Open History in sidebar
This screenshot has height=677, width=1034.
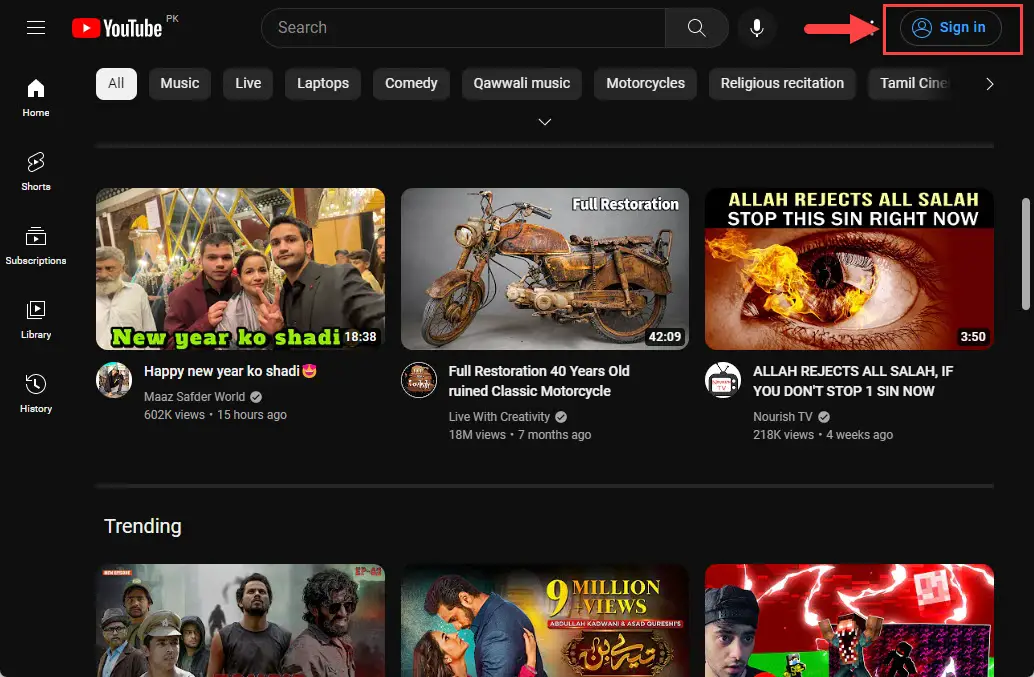36,393
